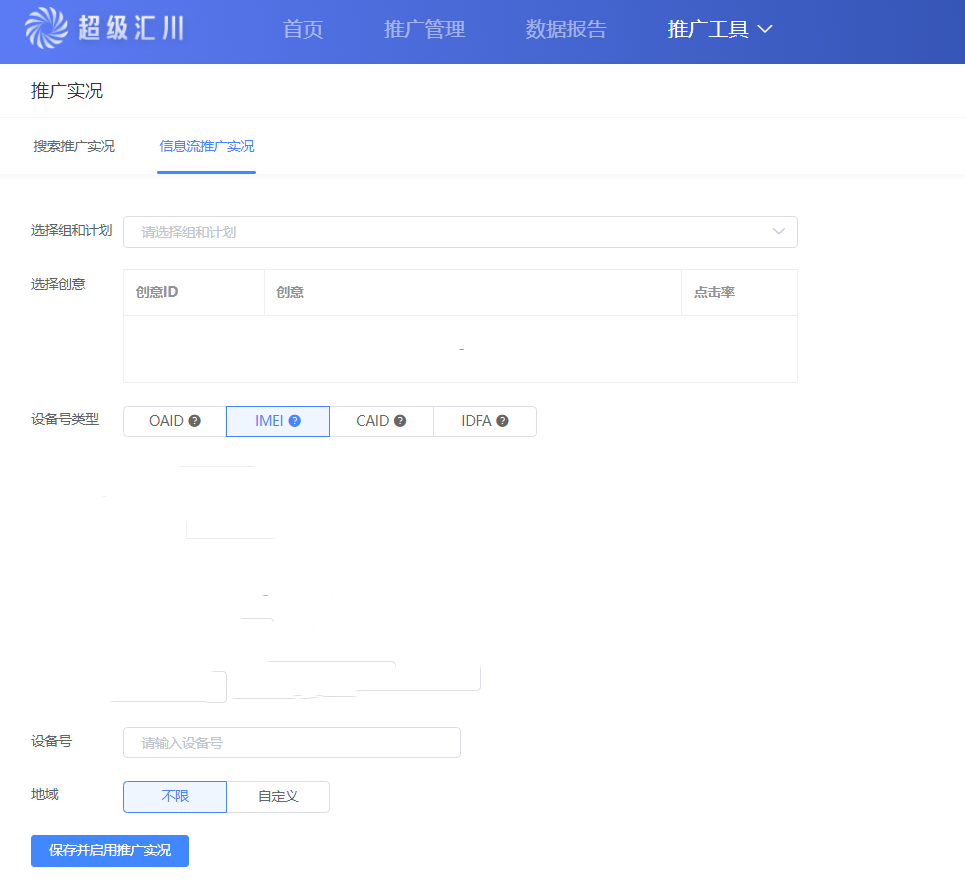Click 保存并启用推广实况 button
The image size is (965, 887).
pos(110,851)
